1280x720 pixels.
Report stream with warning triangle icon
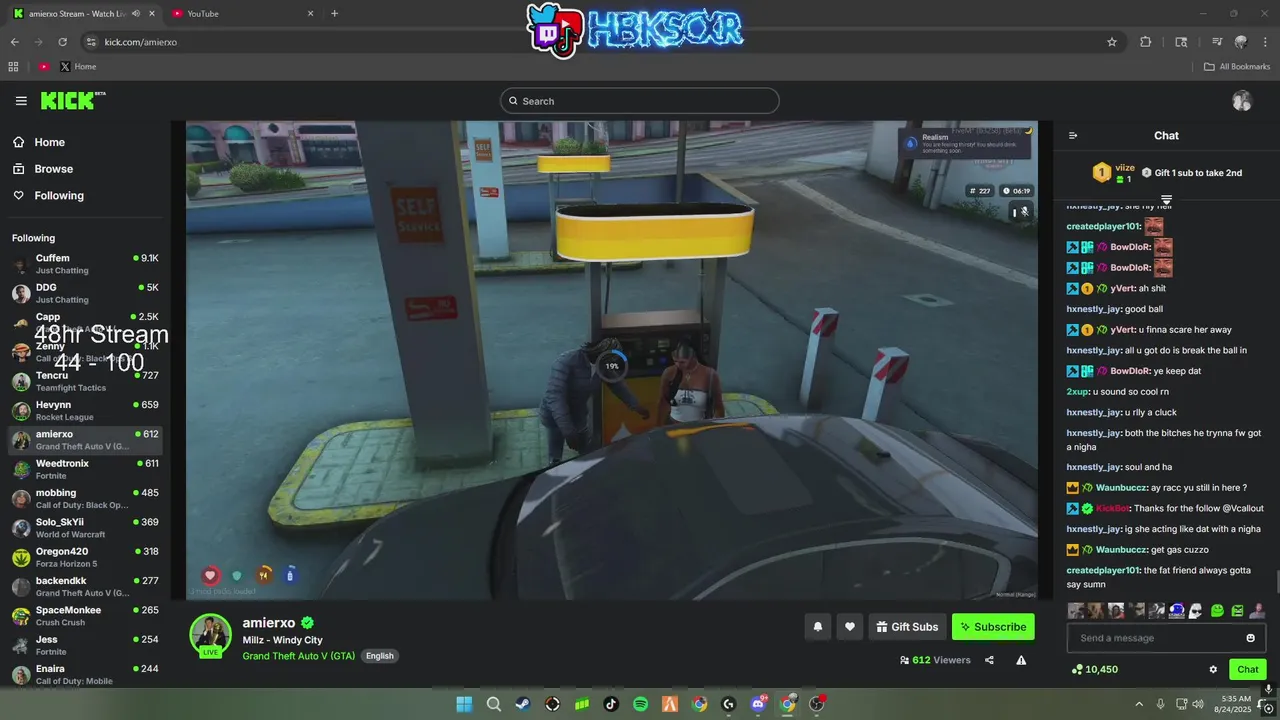(1021, 660)
